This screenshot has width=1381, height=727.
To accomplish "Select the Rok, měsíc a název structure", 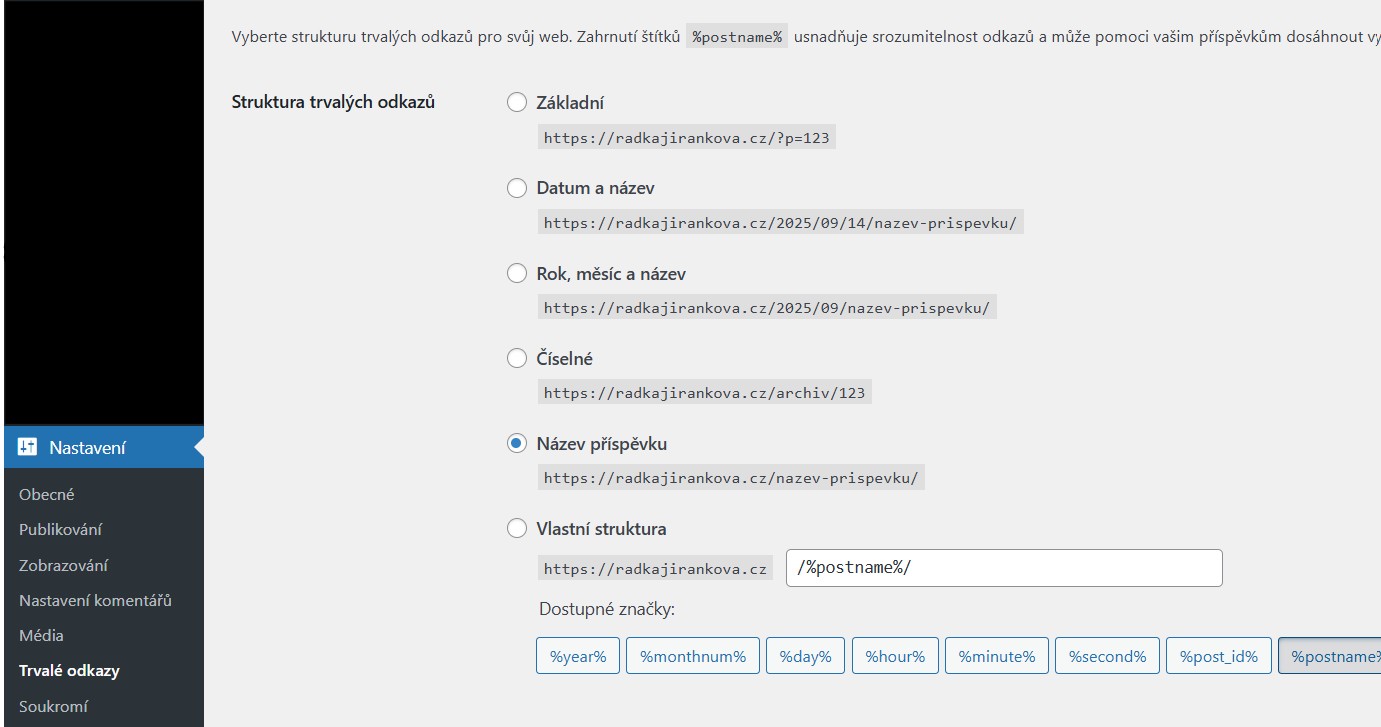I will 517,272.
